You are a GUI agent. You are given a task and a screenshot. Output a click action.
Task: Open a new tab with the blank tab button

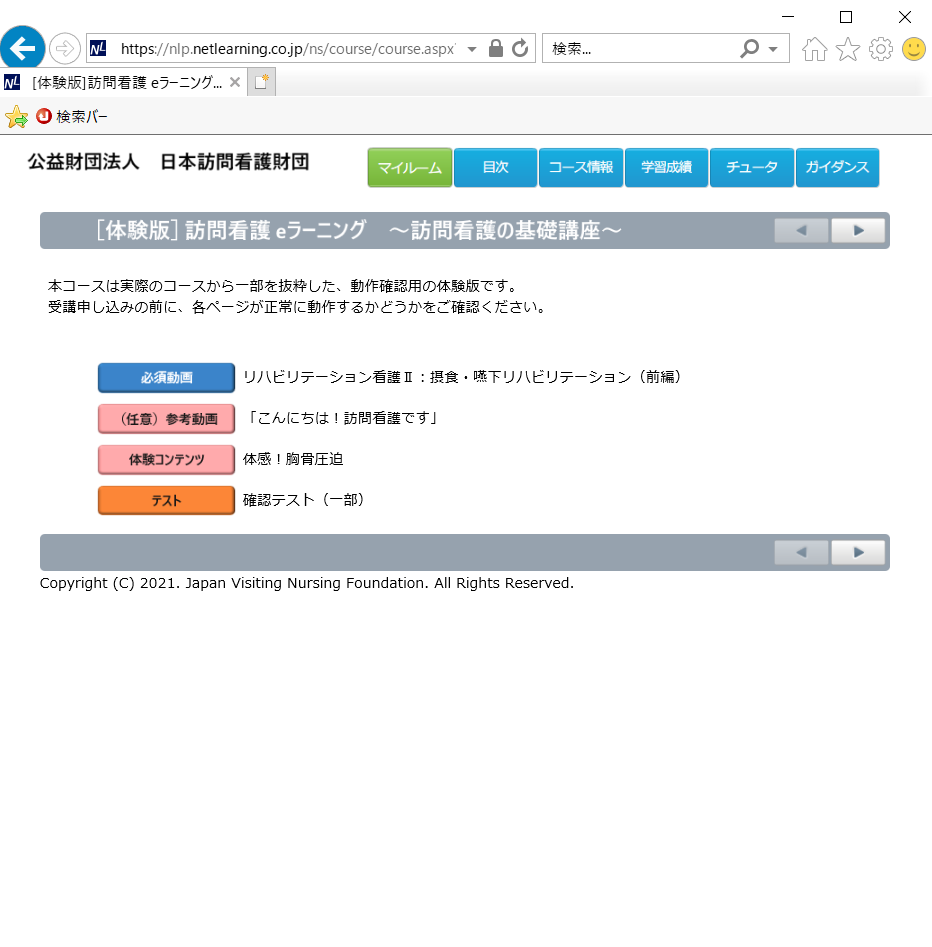pyautogui.click(x=262, y=82)
